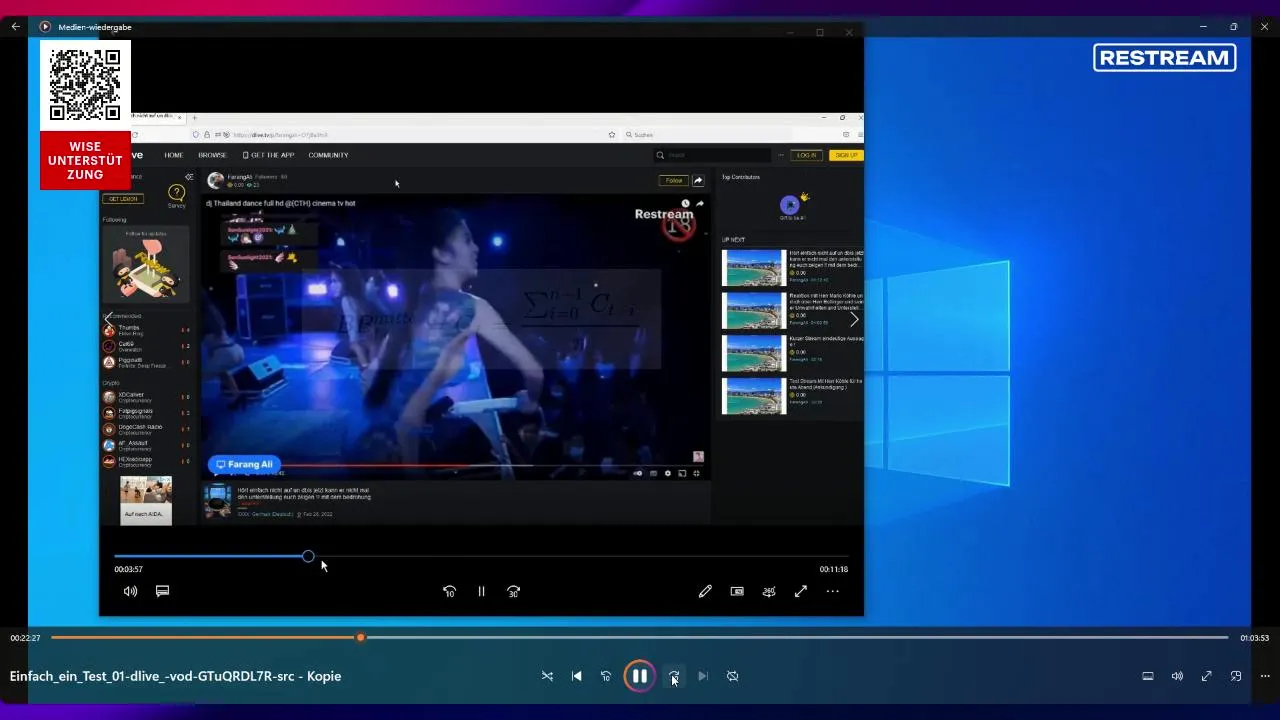Click the greyed next-track button in bottom bar
Screen dimensions: 1280x720
(703, 676)
